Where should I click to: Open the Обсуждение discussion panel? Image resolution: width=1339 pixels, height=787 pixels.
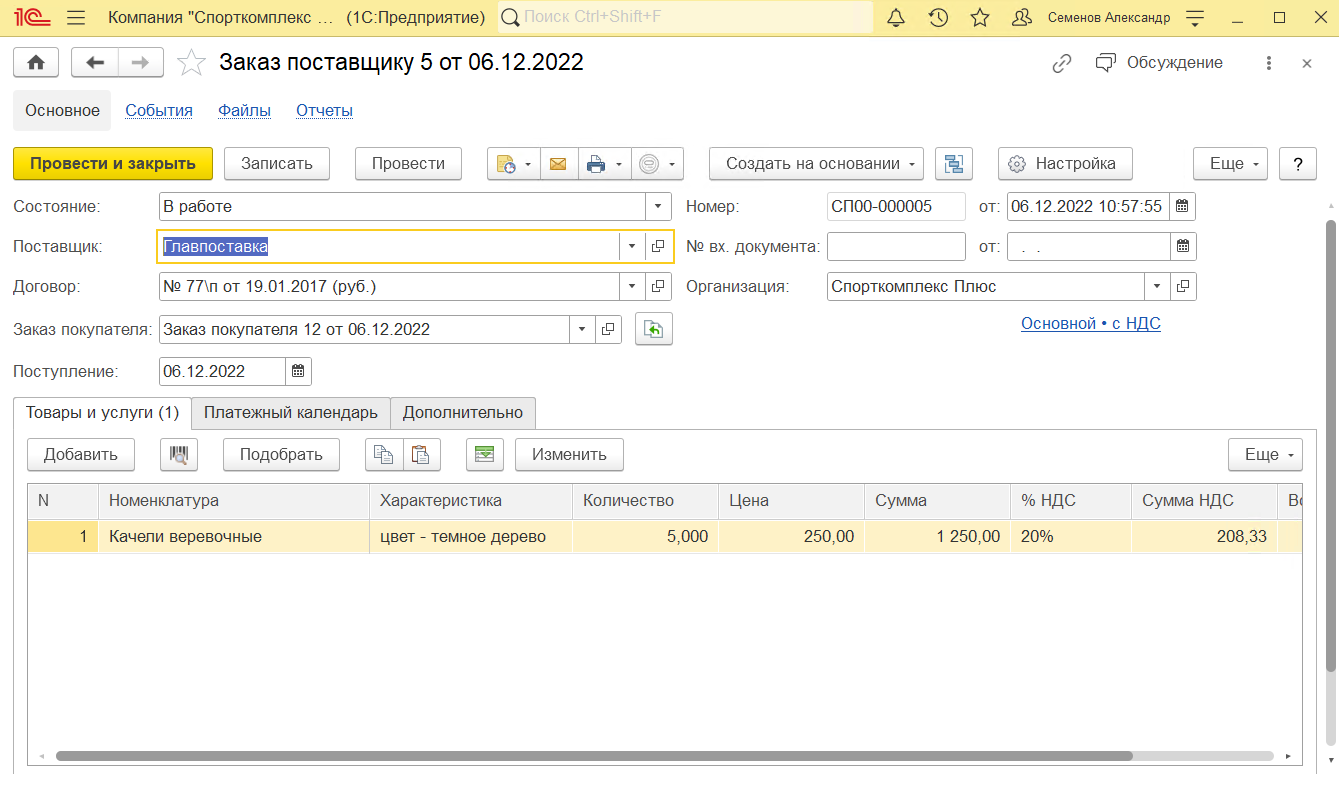coord(1159,63)
